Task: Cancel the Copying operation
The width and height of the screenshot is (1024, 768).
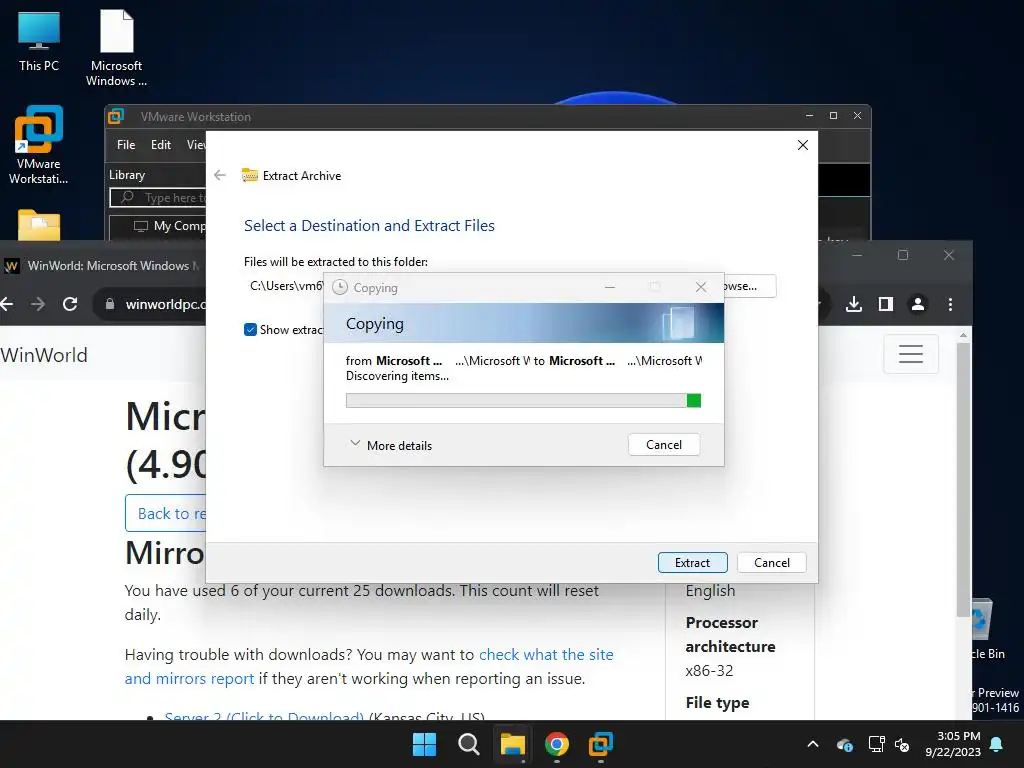Action: click(664, 445)
